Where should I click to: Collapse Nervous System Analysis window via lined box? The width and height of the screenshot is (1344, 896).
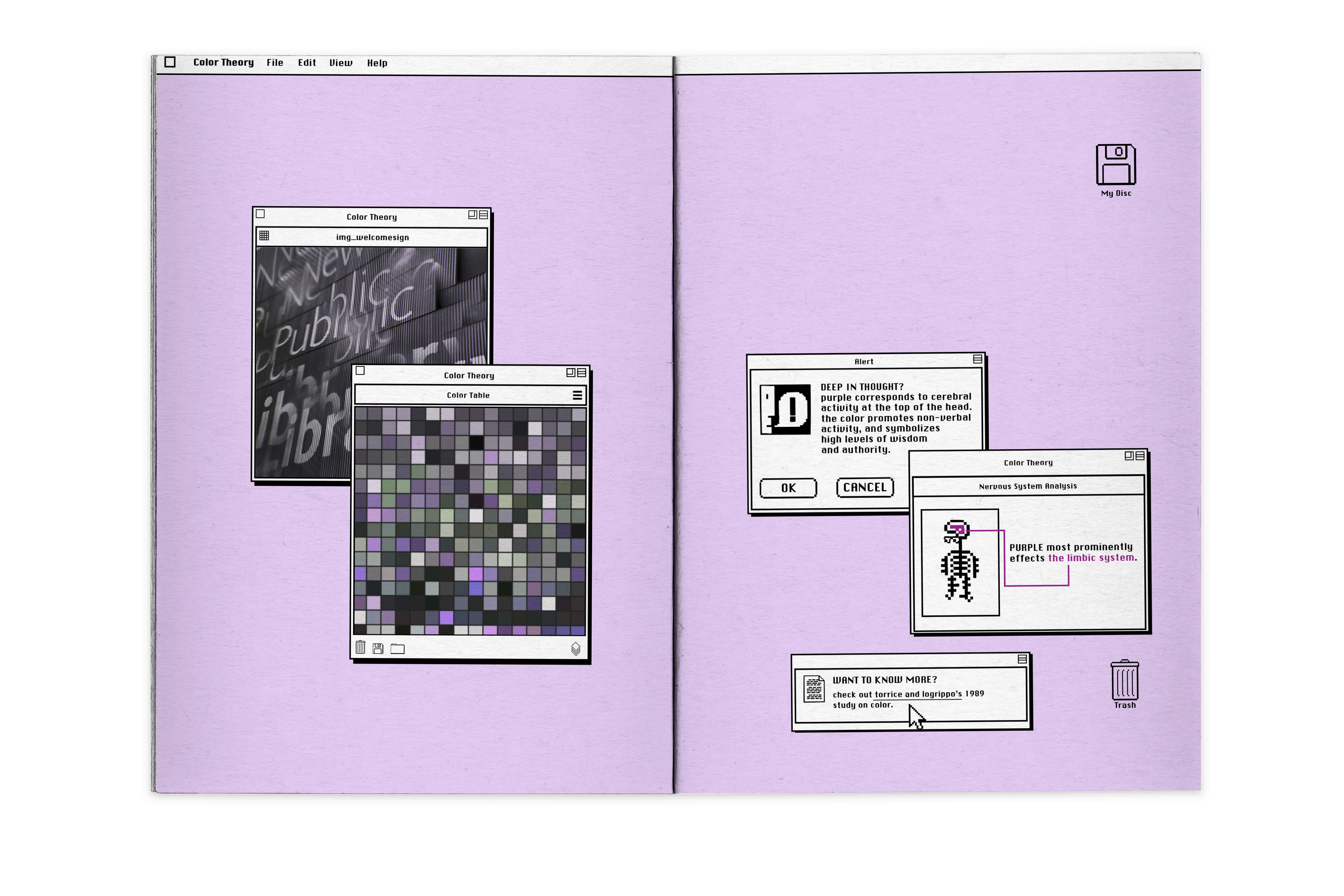1139,456
